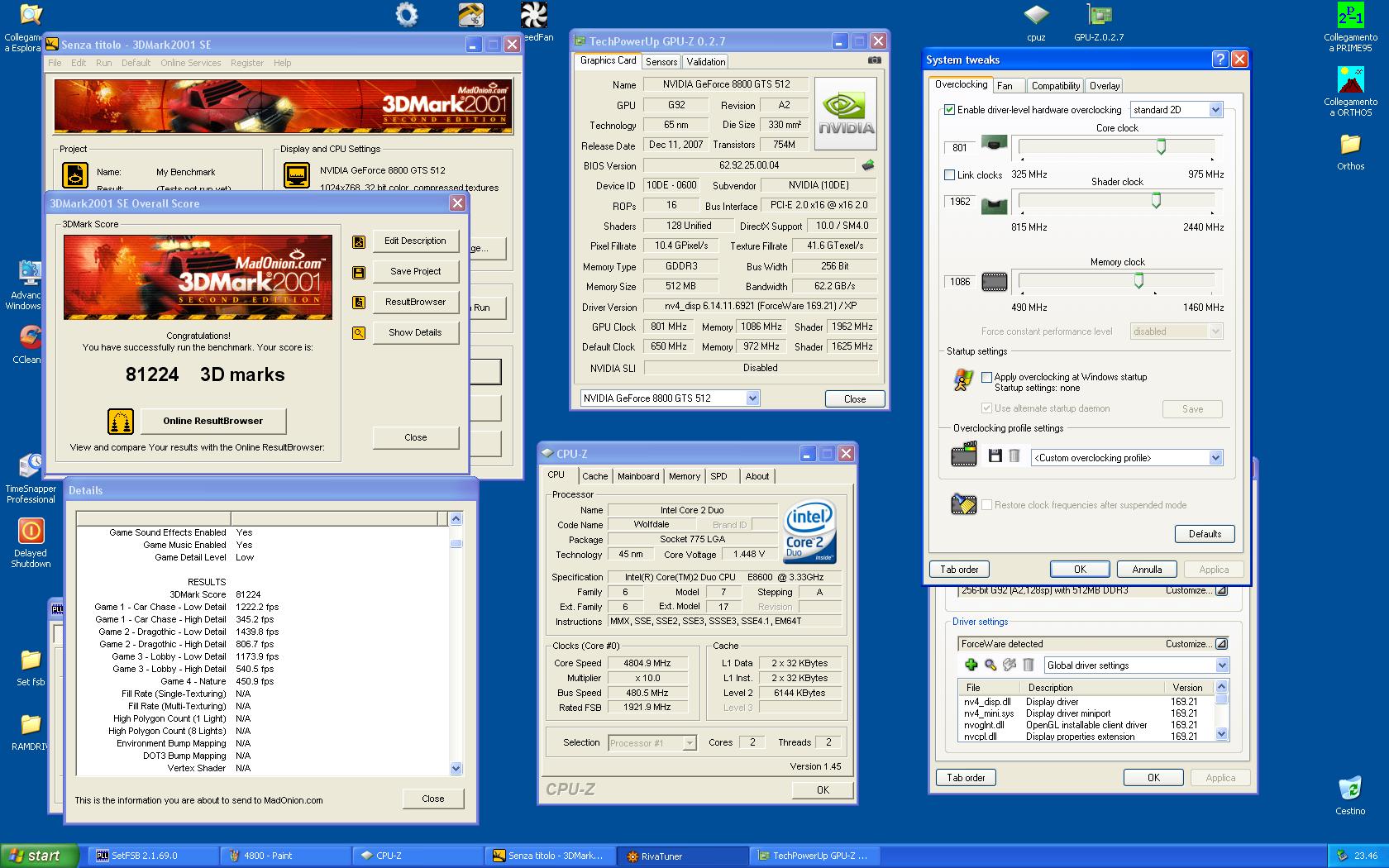This screenshot has height=868, width=1389.
Task: Open Orthos folder on desktop
Action: pyautogui.click(x=1350, y=152)
